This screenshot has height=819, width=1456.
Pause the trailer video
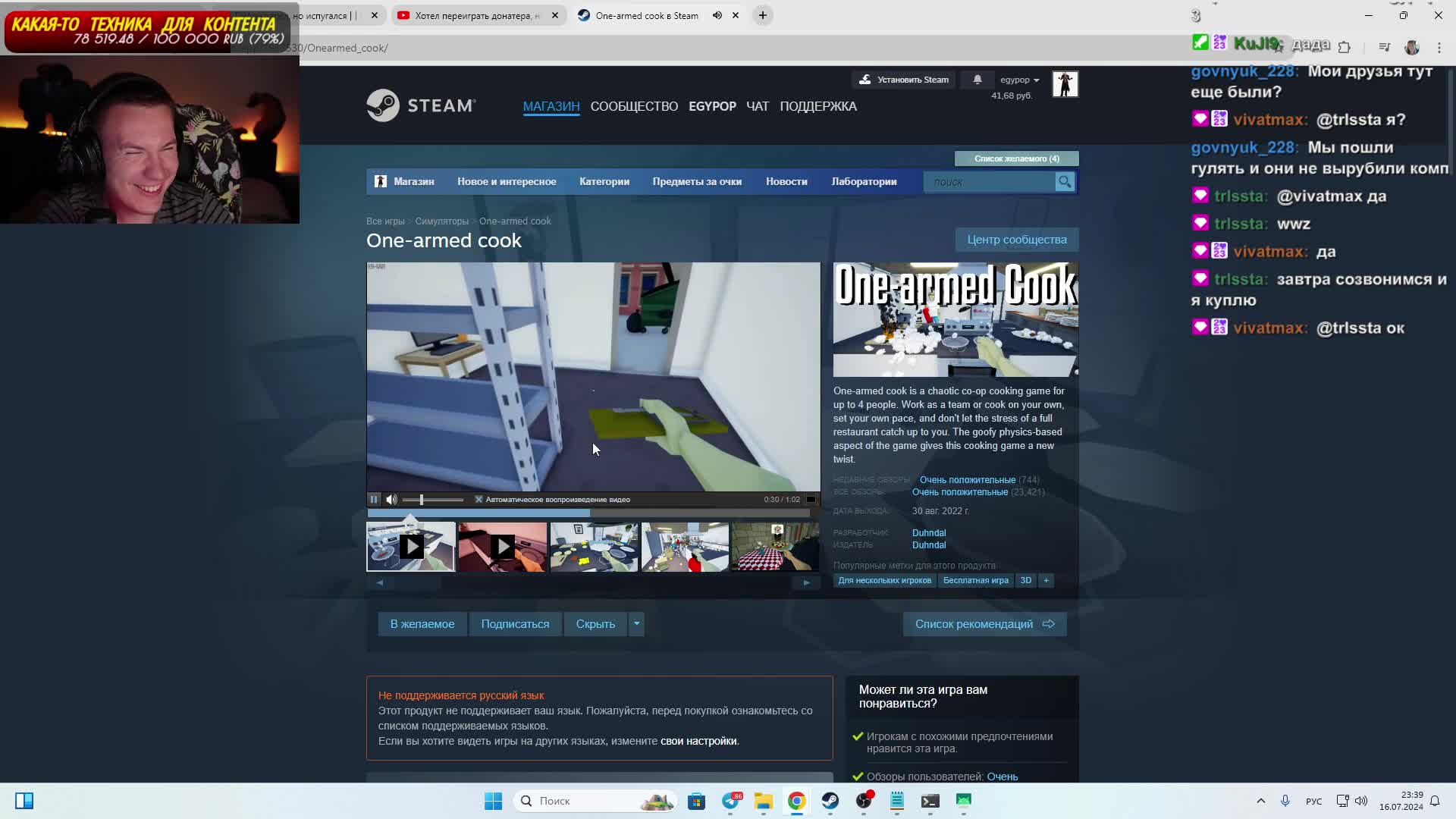point(374,499)
